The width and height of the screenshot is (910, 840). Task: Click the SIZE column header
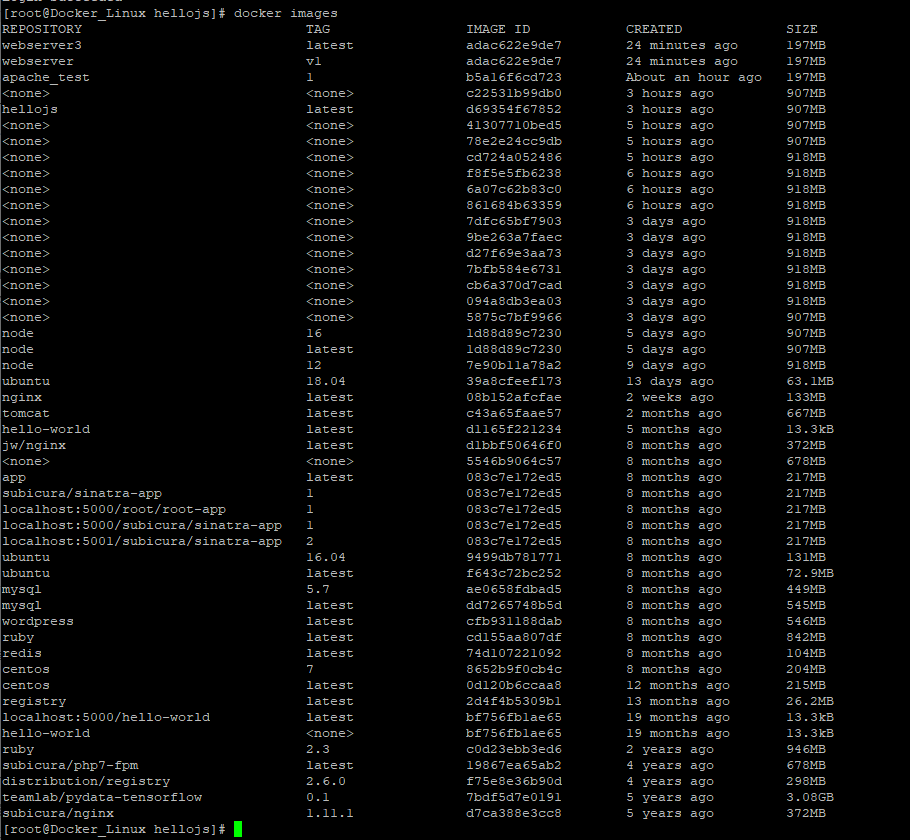(x=802, y=29)
